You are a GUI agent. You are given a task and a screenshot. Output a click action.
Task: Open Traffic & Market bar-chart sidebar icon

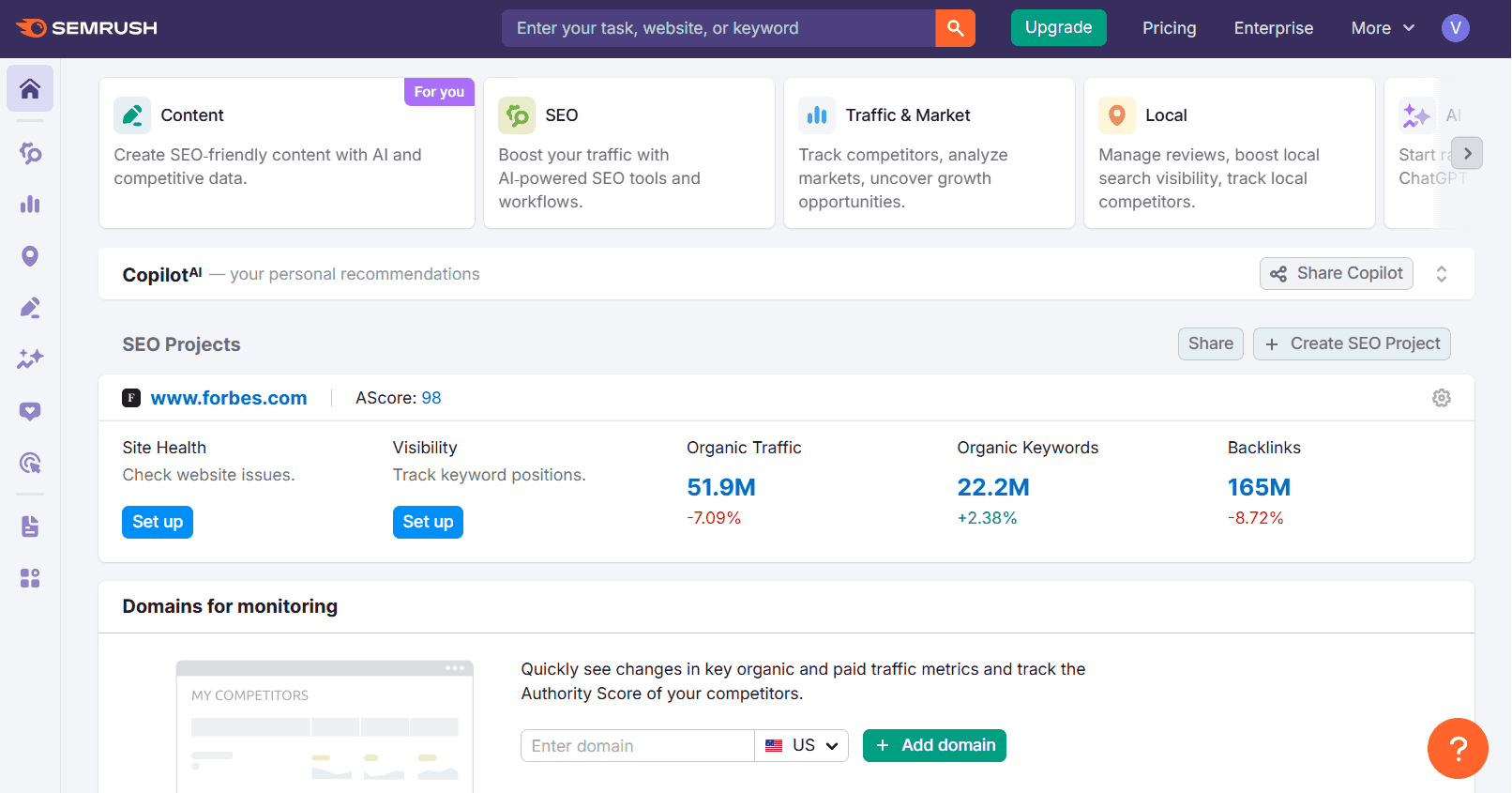(30, 205)
